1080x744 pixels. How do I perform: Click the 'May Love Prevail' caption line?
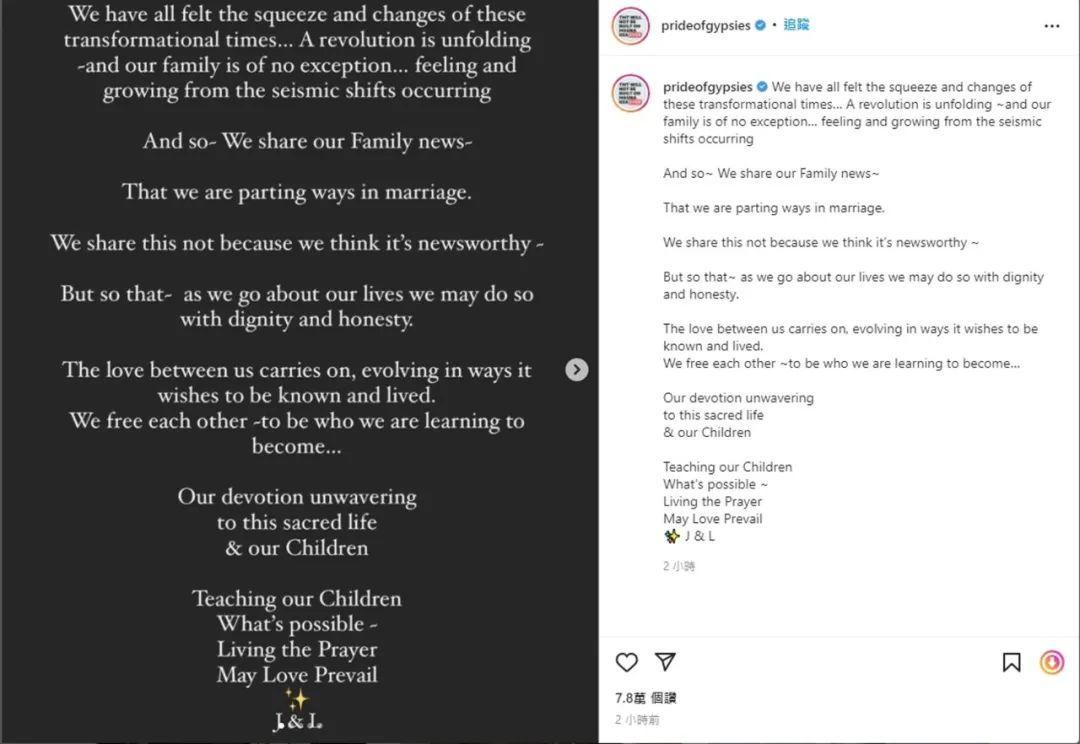[712, 519]
